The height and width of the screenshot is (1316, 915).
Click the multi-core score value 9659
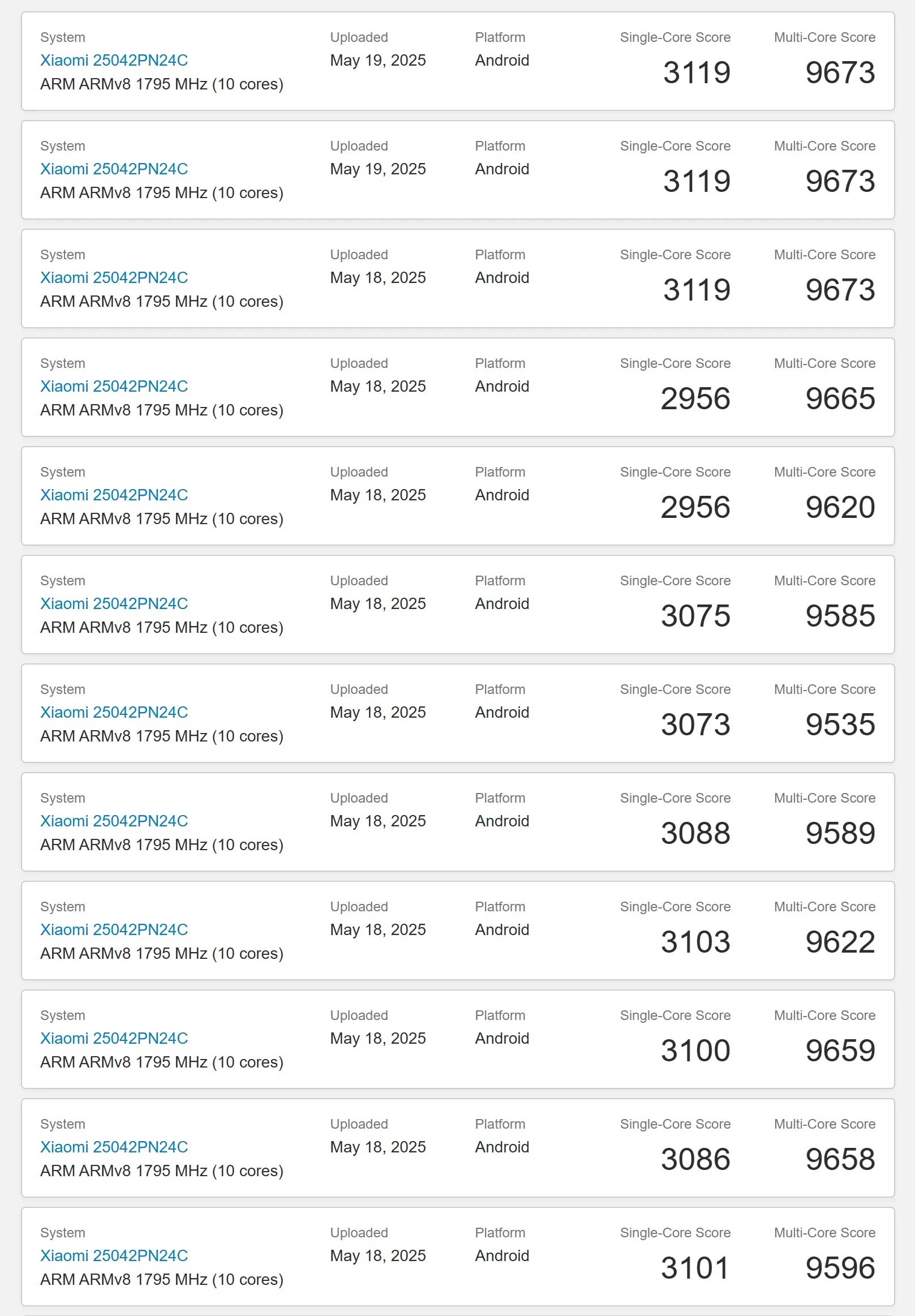840,1051
